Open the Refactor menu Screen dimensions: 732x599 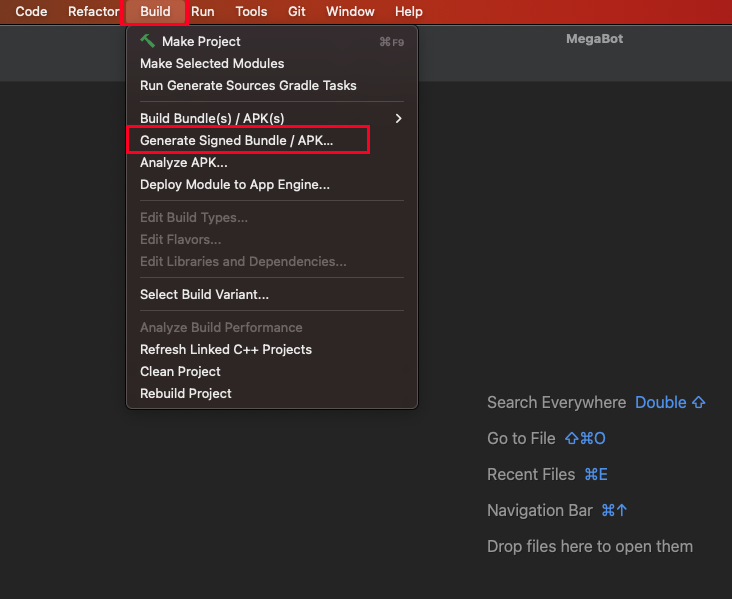(93, 11)
